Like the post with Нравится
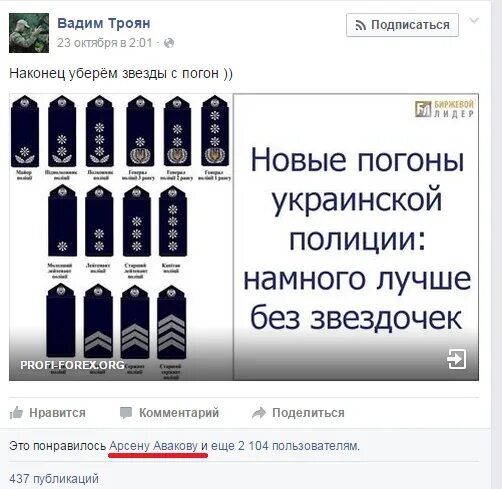The width and height of the screenshot is (502, 489). pos(47,413)
